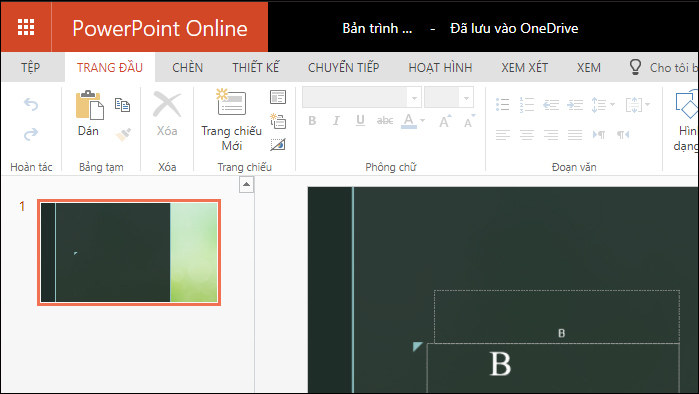Click the Bản trình ... file name
The width and height of the screenshot is (699, 394).
coord(377,28)
